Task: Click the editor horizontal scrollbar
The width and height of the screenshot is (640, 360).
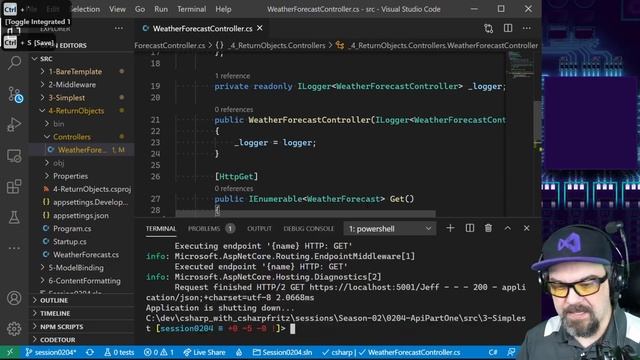Action: [x=305, y=213]
